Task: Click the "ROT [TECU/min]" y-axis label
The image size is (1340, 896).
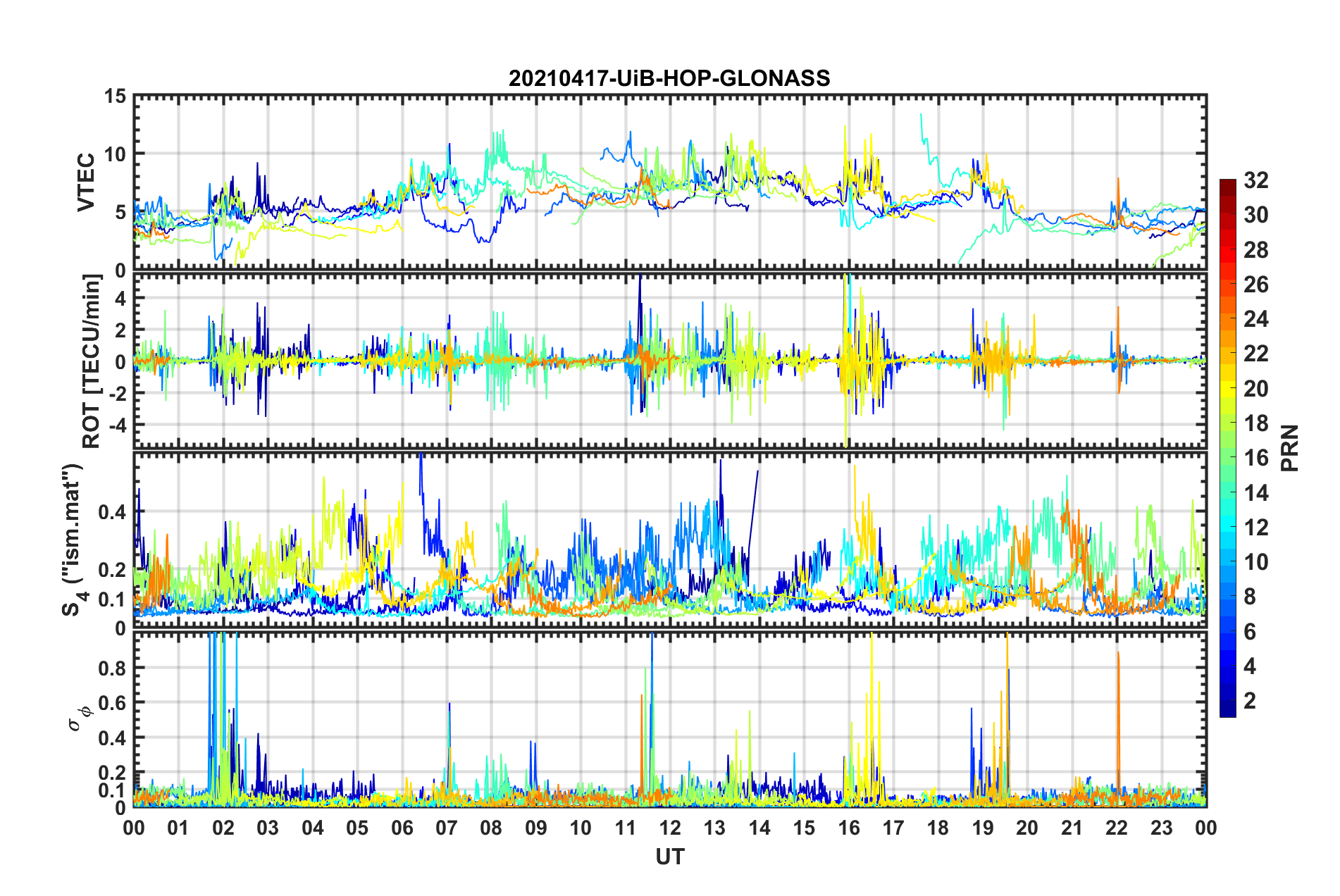Action: 92,361
